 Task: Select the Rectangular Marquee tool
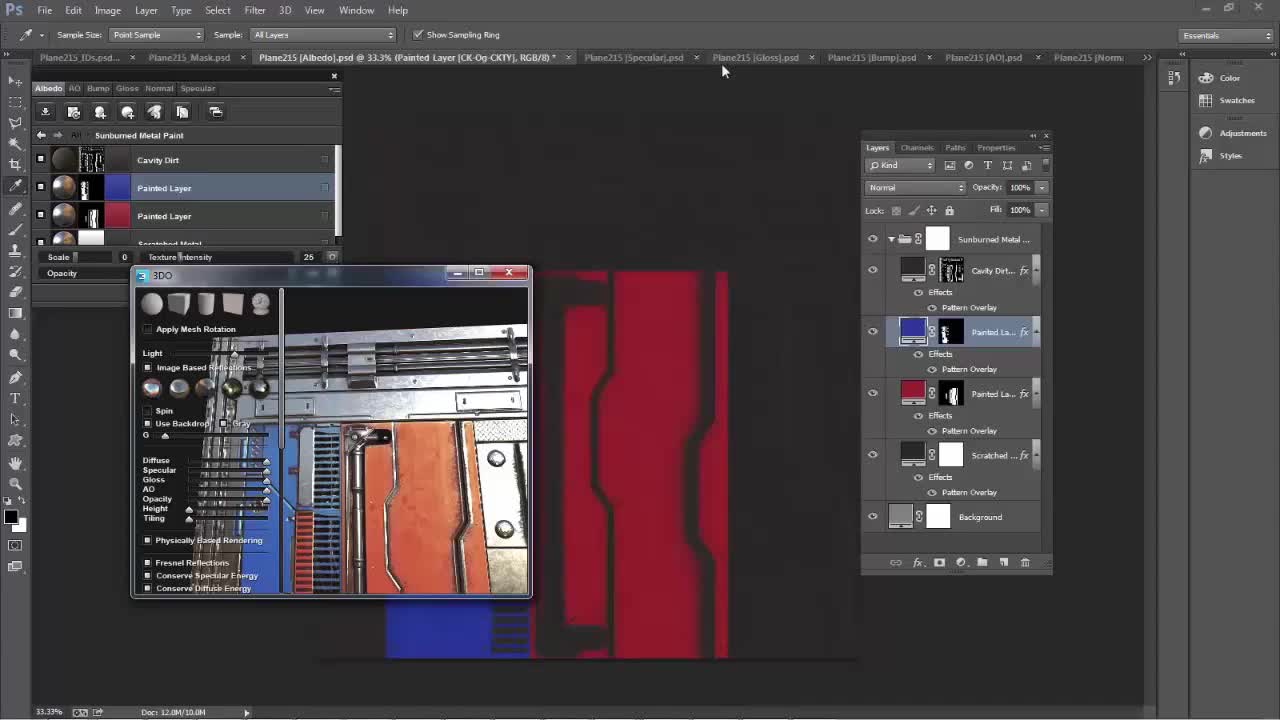pos(15,102)
